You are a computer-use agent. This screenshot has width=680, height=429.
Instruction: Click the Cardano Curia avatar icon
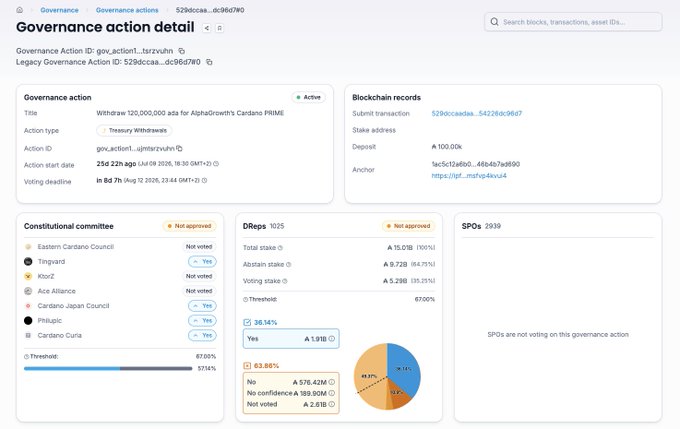tap(28, 335)
